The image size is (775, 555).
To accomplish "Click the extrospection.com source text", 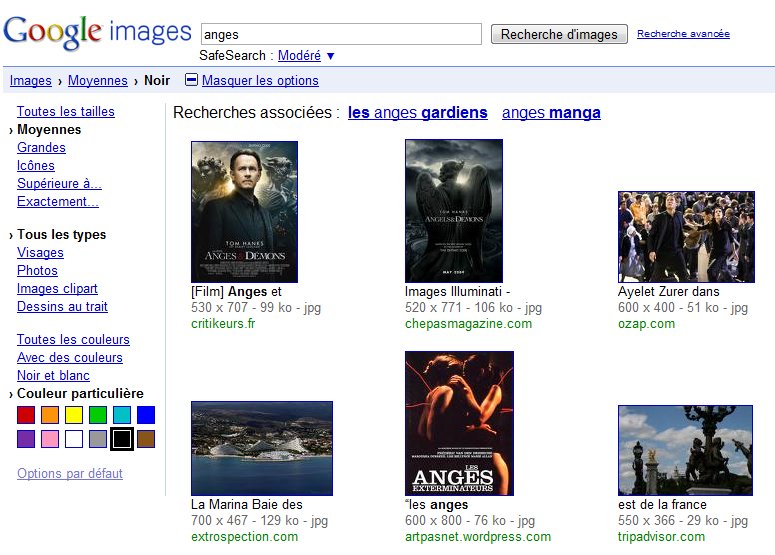I will [x=245, y=537].
